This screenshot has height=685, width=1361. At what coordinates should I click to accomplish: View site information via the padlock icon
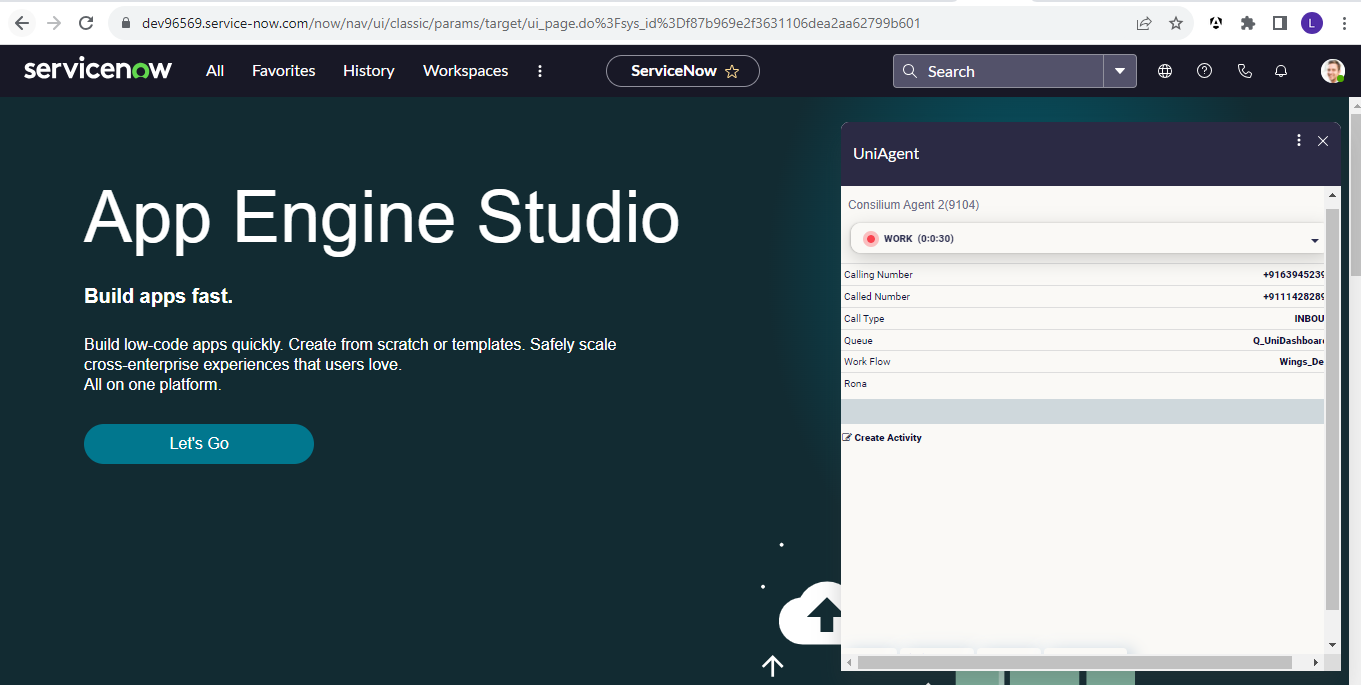click(x=125, y=23)
